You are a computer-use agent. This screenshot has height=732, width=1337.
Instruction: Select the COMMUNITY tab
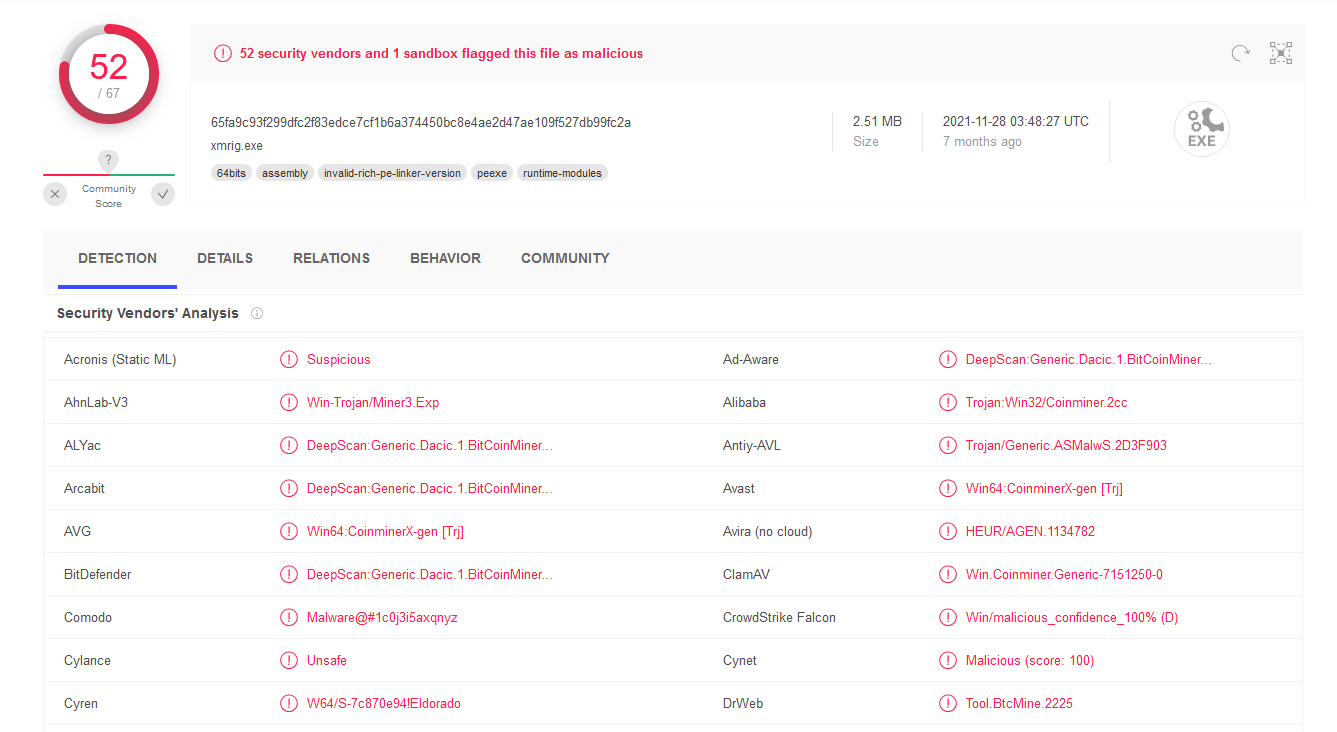[x=565, y=258]
